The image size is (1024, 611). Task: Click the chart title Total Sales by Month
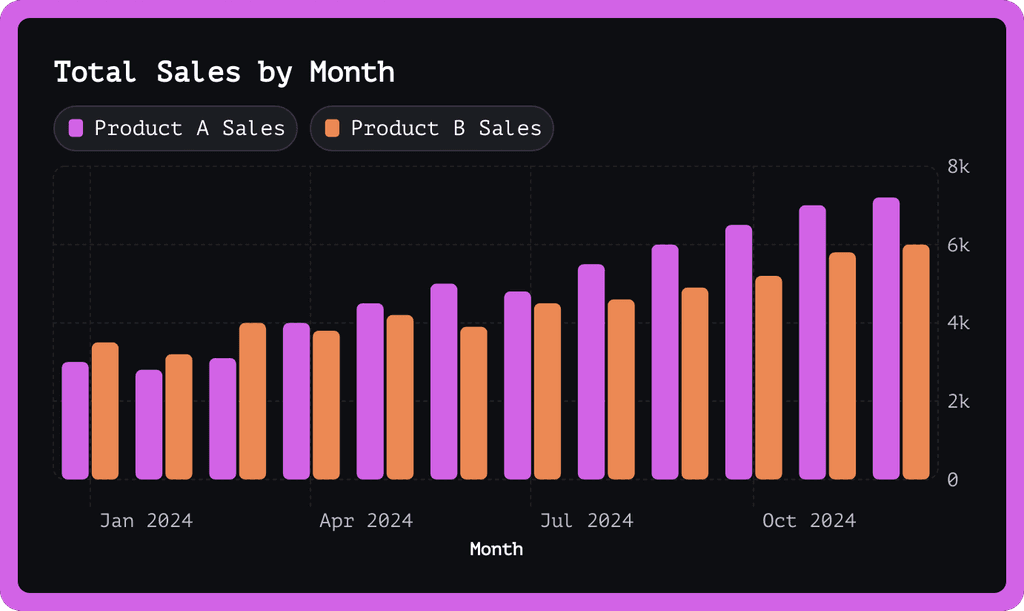click(x=224, y=71)
